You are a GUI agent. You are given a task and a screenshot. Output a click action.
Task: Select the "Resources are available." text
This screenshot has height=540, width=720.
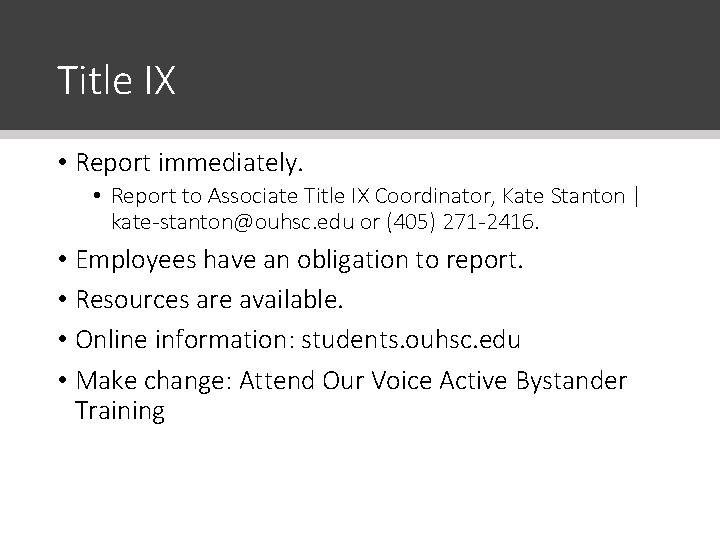click(209, 299)
